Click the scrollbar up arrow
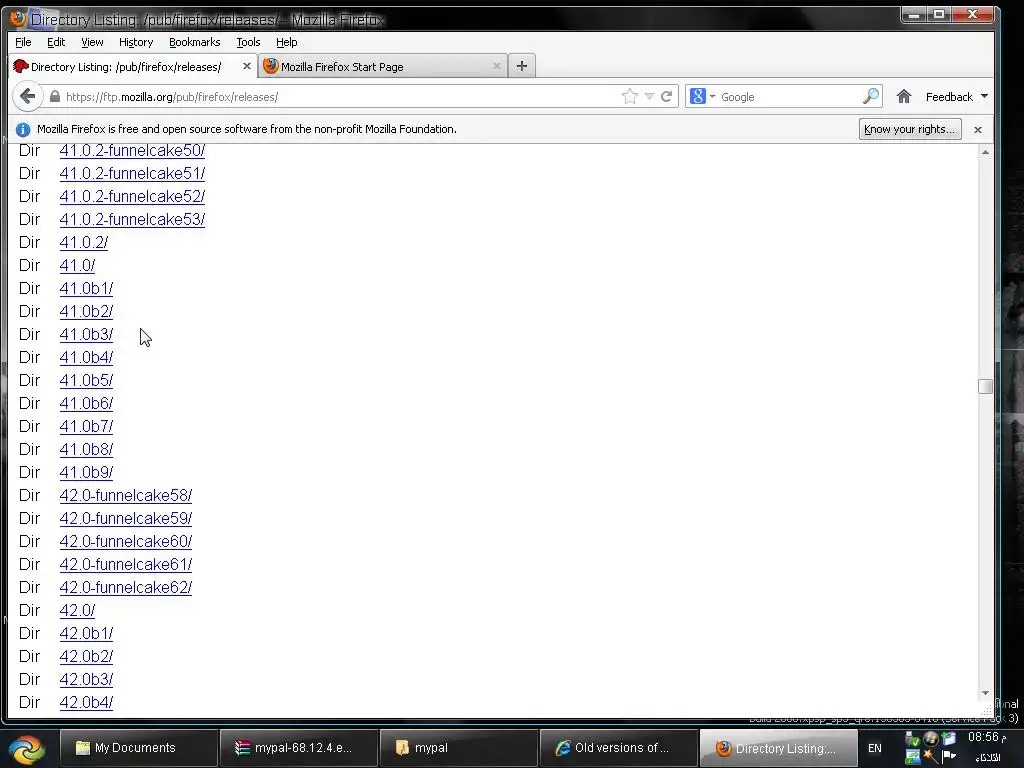The image size is (1024, 768). tap(985, 152)
